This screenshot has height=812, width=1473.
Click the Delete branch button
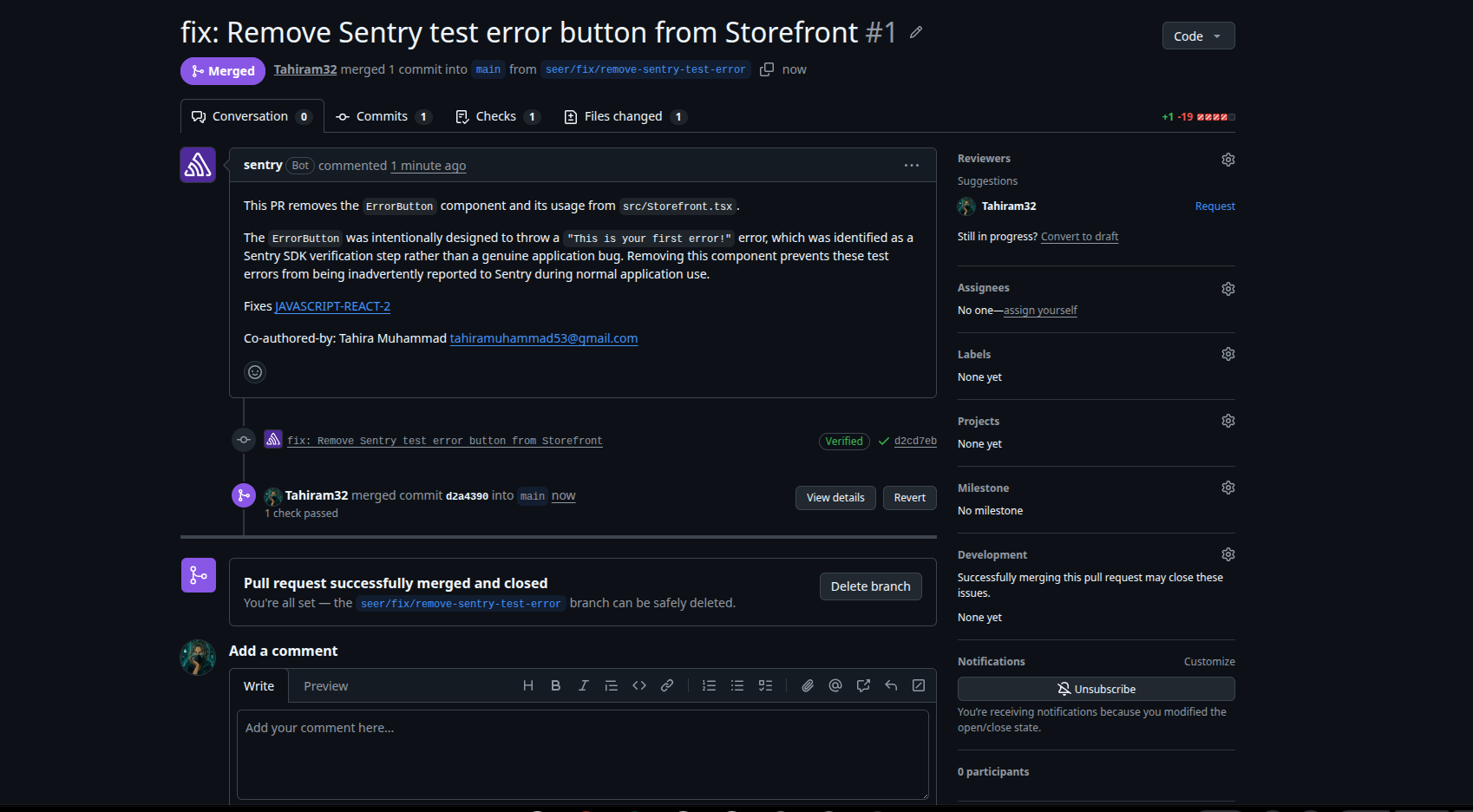[870, 586]
